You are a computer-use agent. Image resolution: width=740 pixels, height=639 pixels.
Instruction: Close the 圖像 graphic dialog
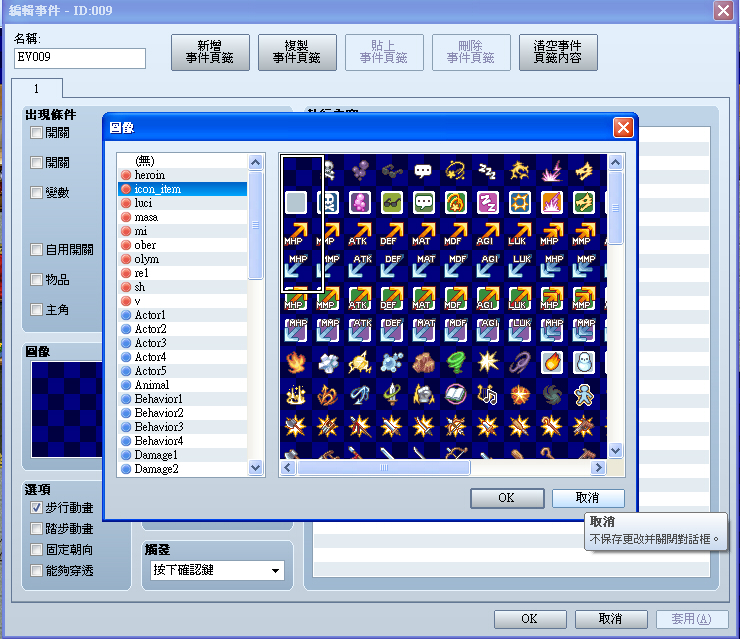coord(623,127)
